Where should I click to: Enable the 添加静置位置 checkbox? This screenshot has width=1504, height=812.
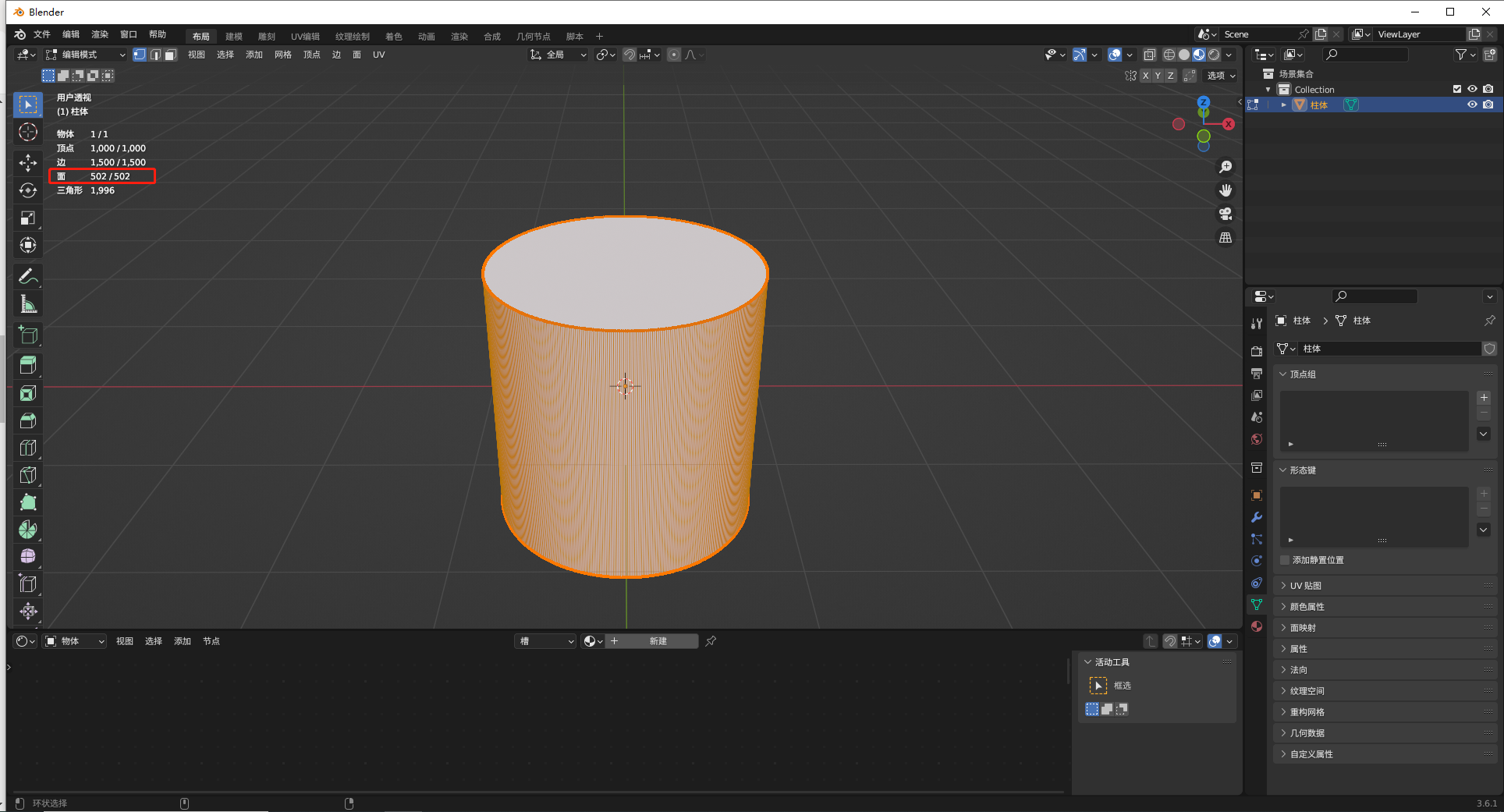pyautogui.click(x=1285, y=560)
